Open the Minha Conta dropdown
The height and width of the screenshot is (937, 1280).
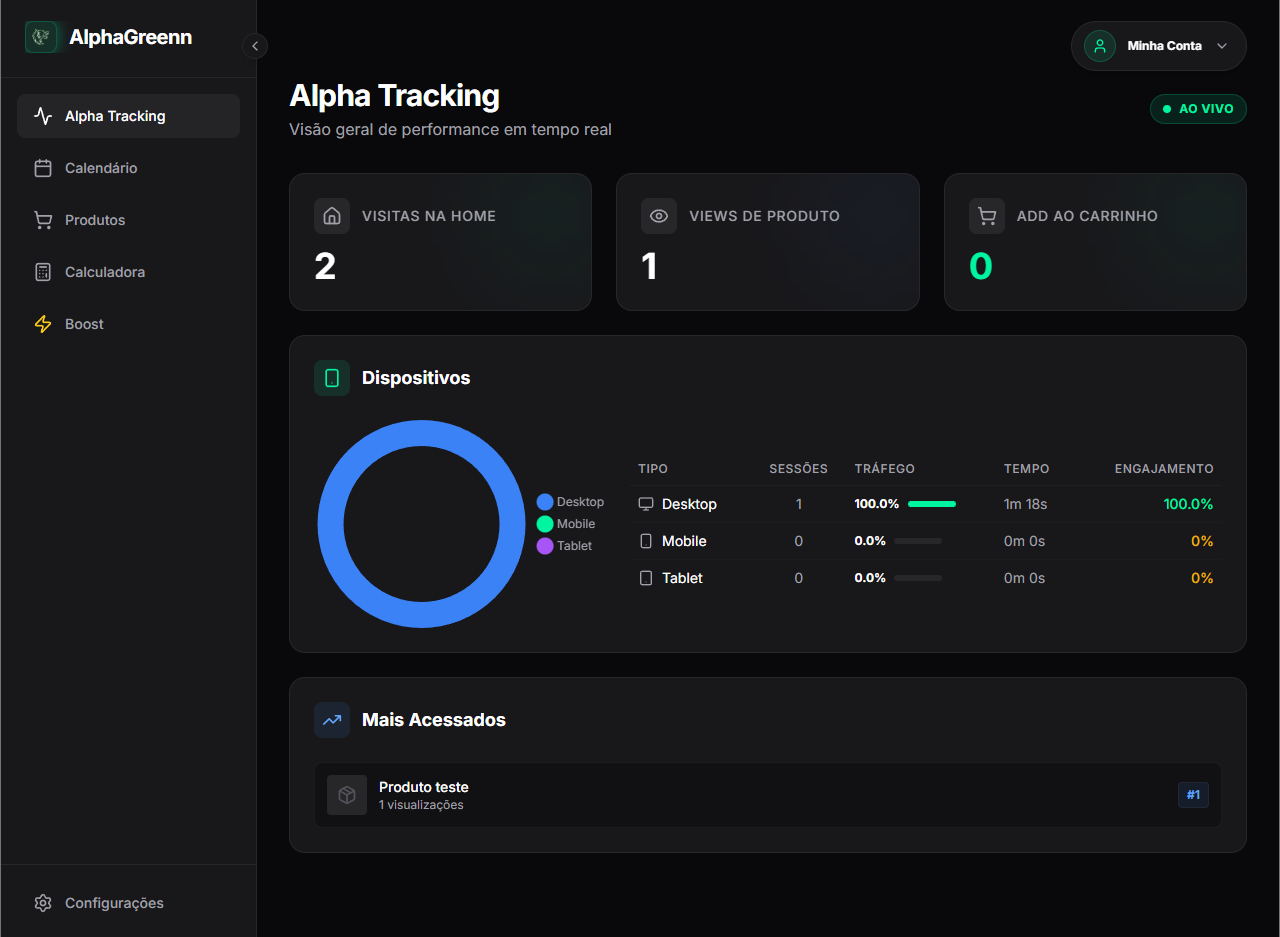pyautogui.click(x=1158, y=46)
